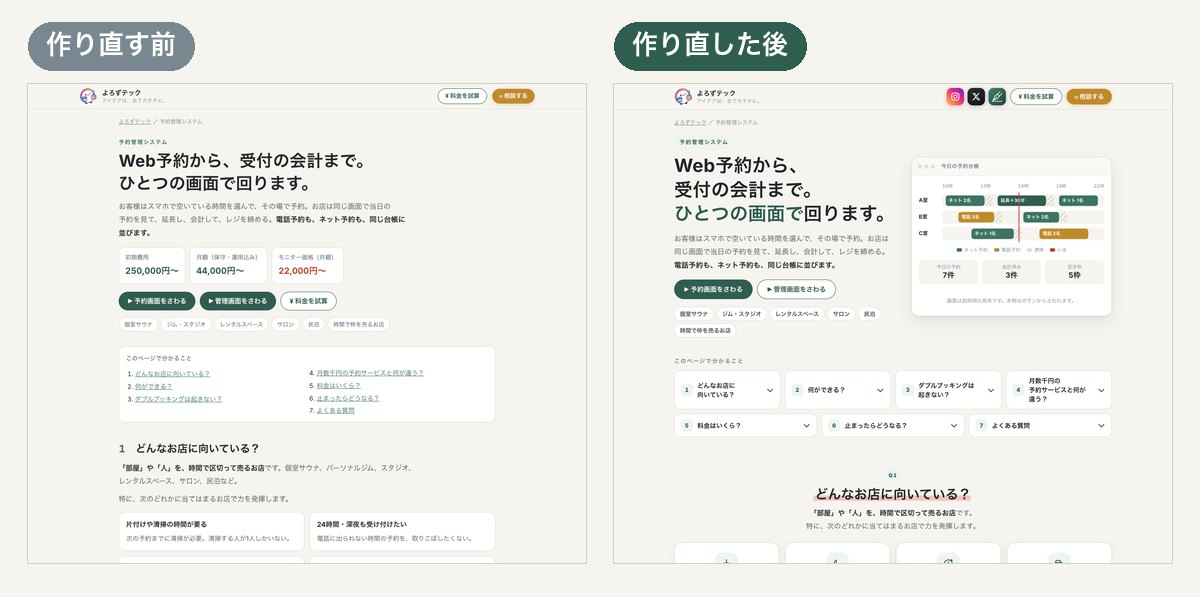This screenshot has width=1200, height=597.
Task: Click the 相談する button on the before page
Action: [x=513, y=96]
